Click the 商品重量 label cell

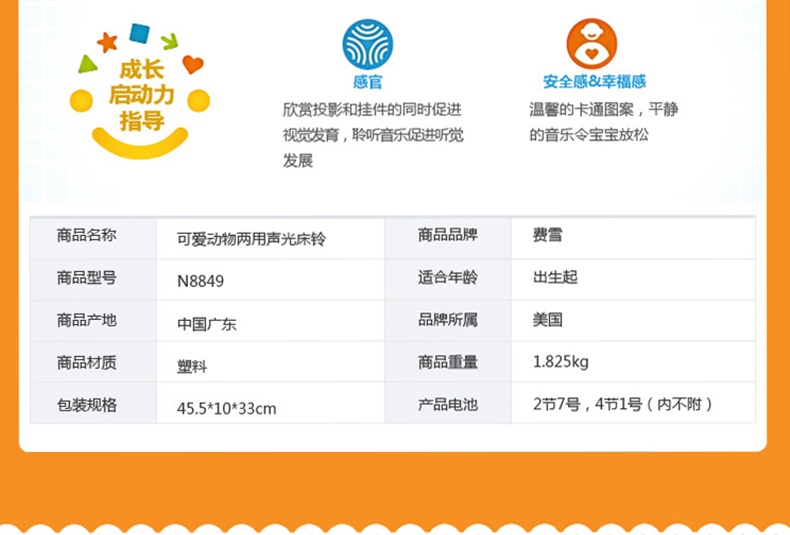tap(448, 362)
